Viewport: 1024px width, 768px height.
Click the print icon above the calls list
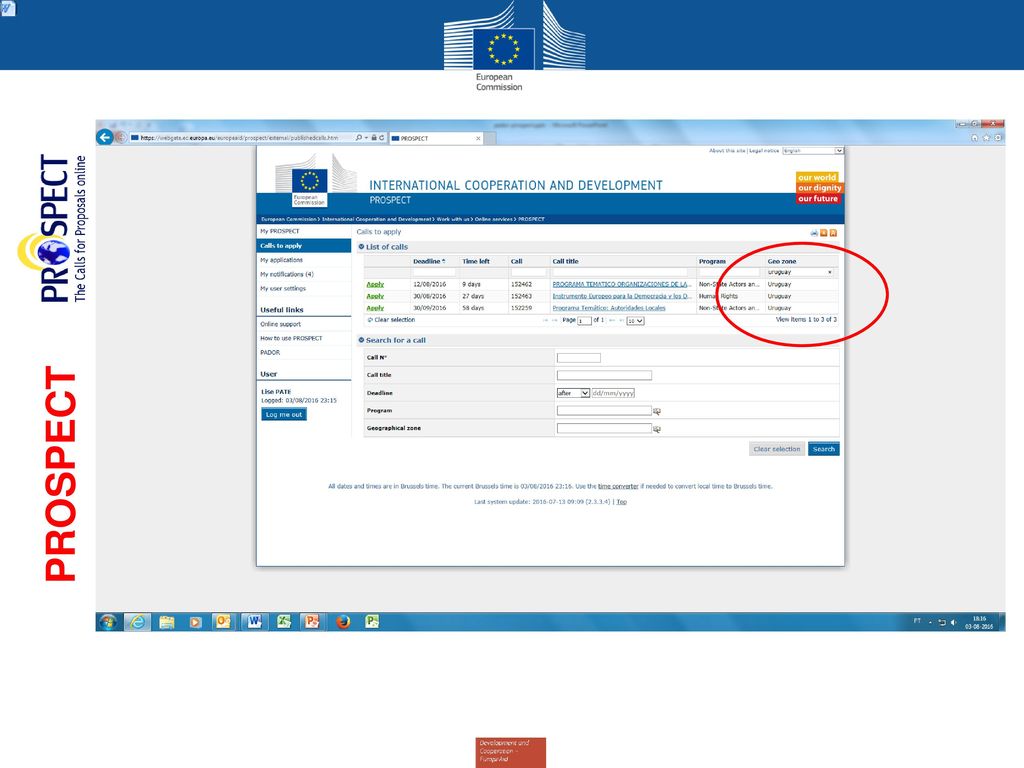pyautogui.click(x=814, y=232)
